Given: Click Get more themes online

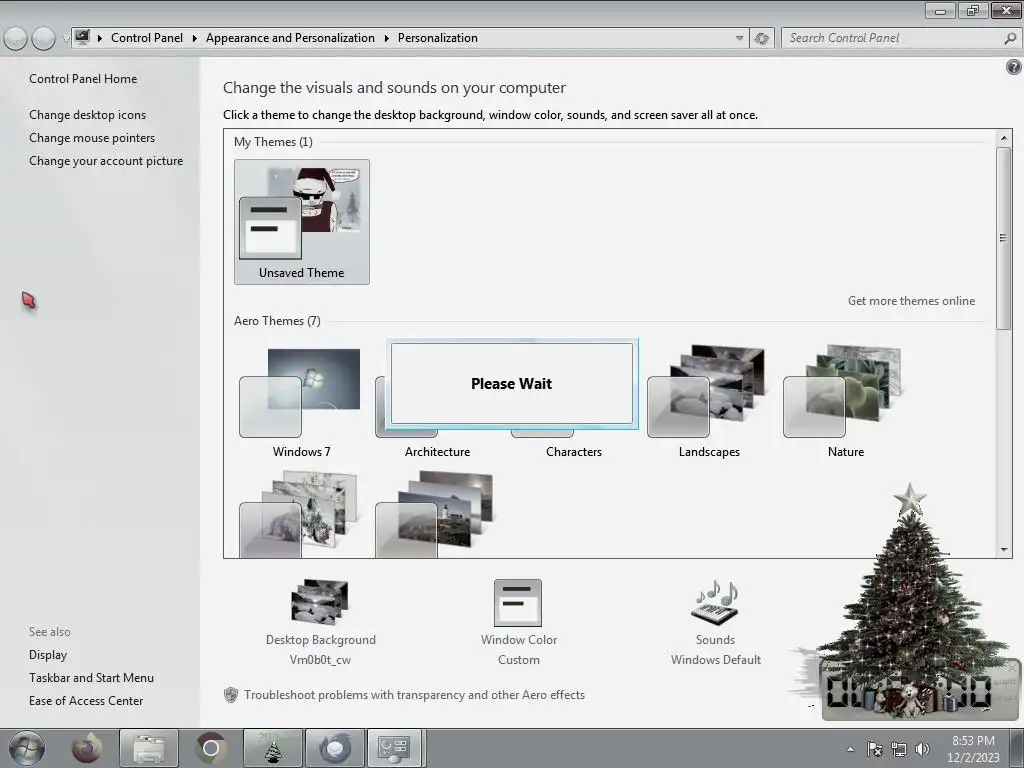Looking at the screenshot, I should [911, 301].
